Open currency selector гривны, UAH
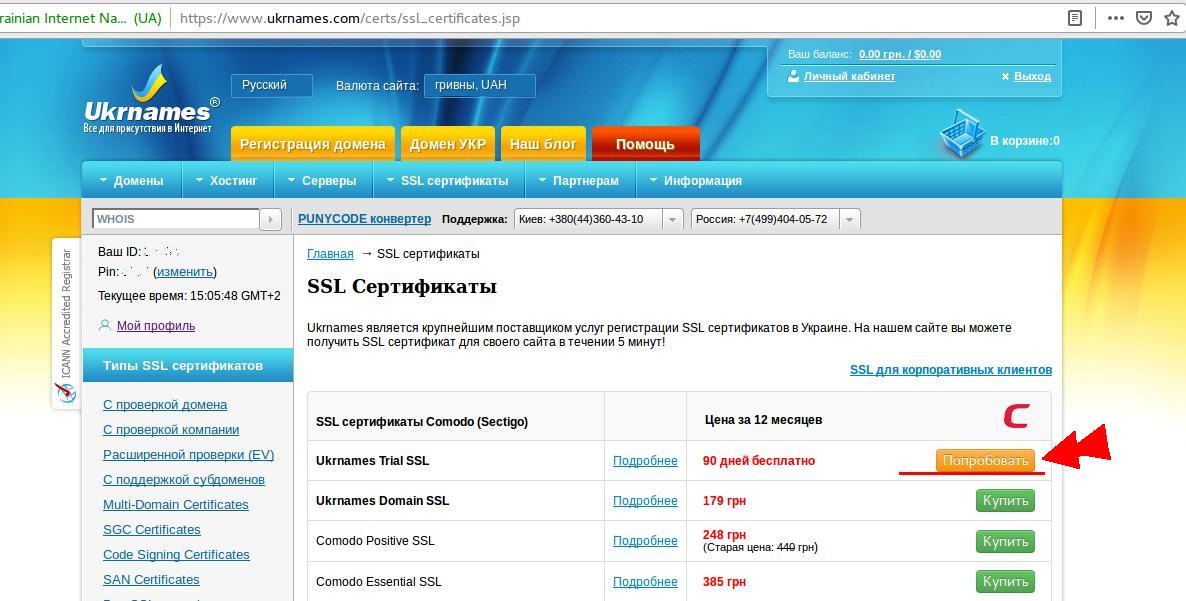This screenshot has width=1186, height=601. (x=480, y=85)
